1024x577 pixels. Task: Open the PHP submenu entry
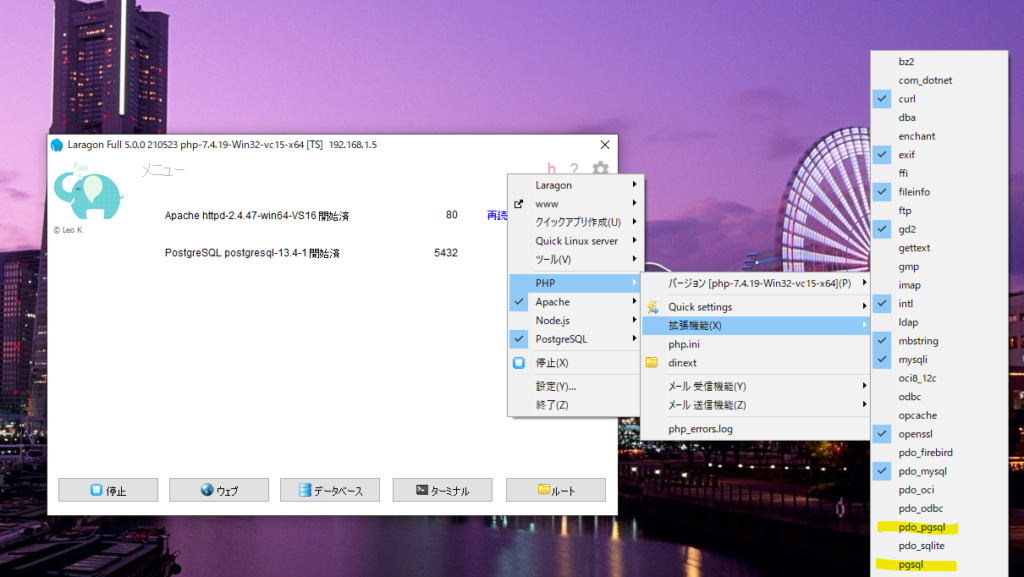click(575, 283)
